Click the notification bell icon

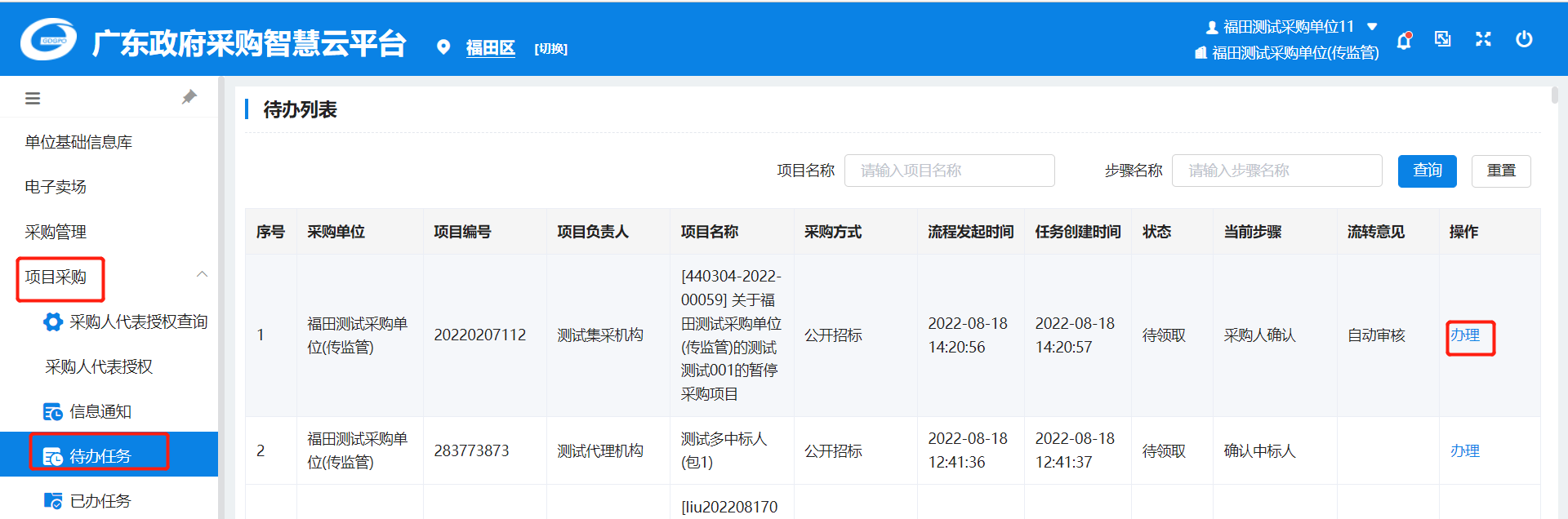pyautogui.click(x=1404, y=40)
